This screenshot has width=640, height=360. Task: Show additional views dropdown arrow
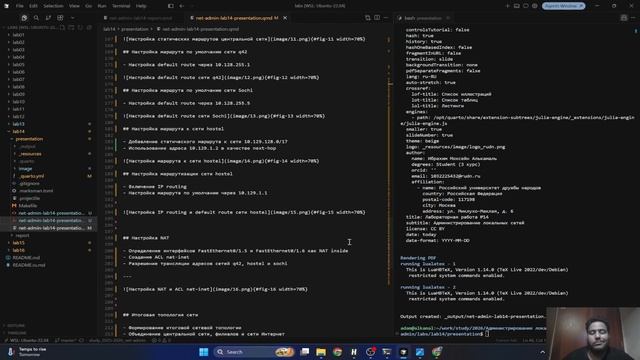click(73, 18)
